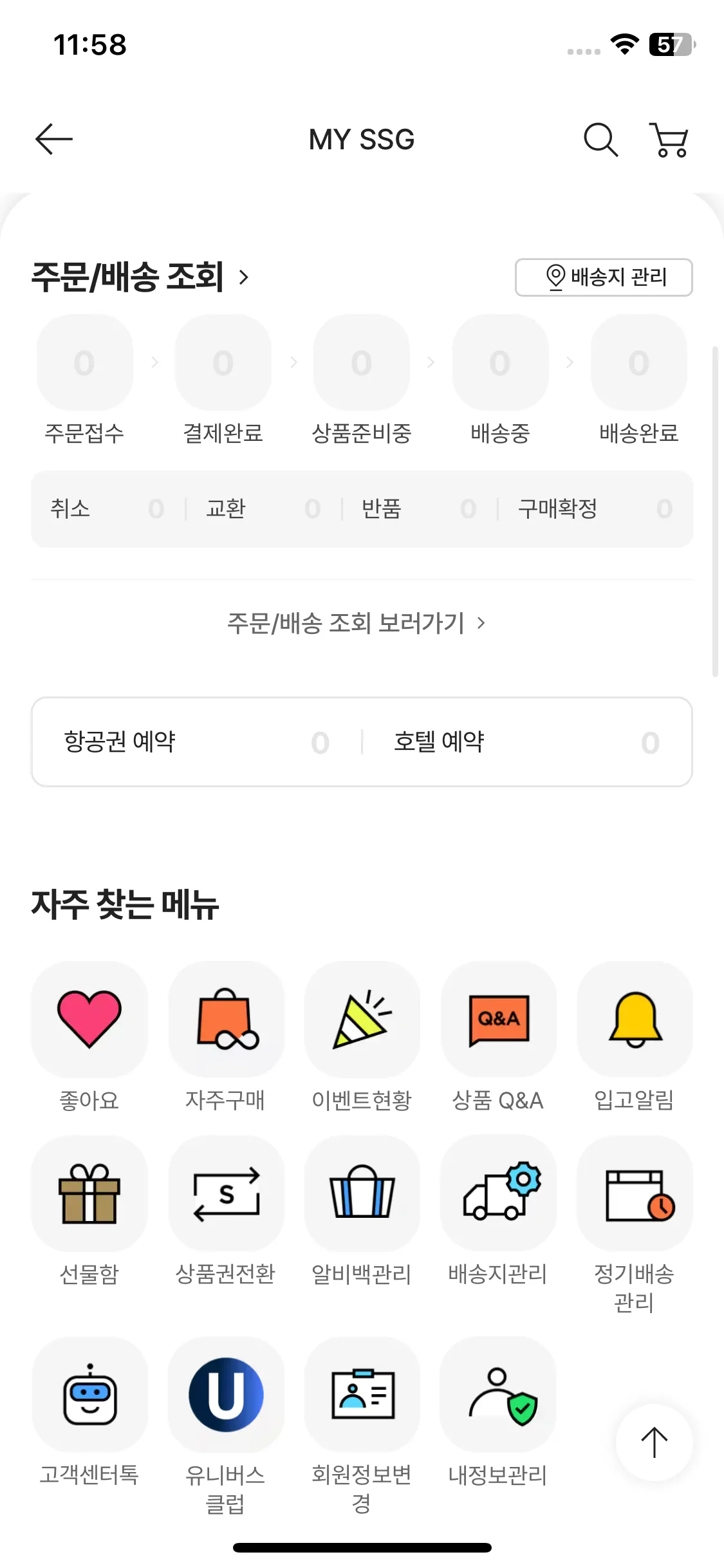
Task: Expand the 주문/배송 조회 header chevron
Action: [x=244, y=277]
